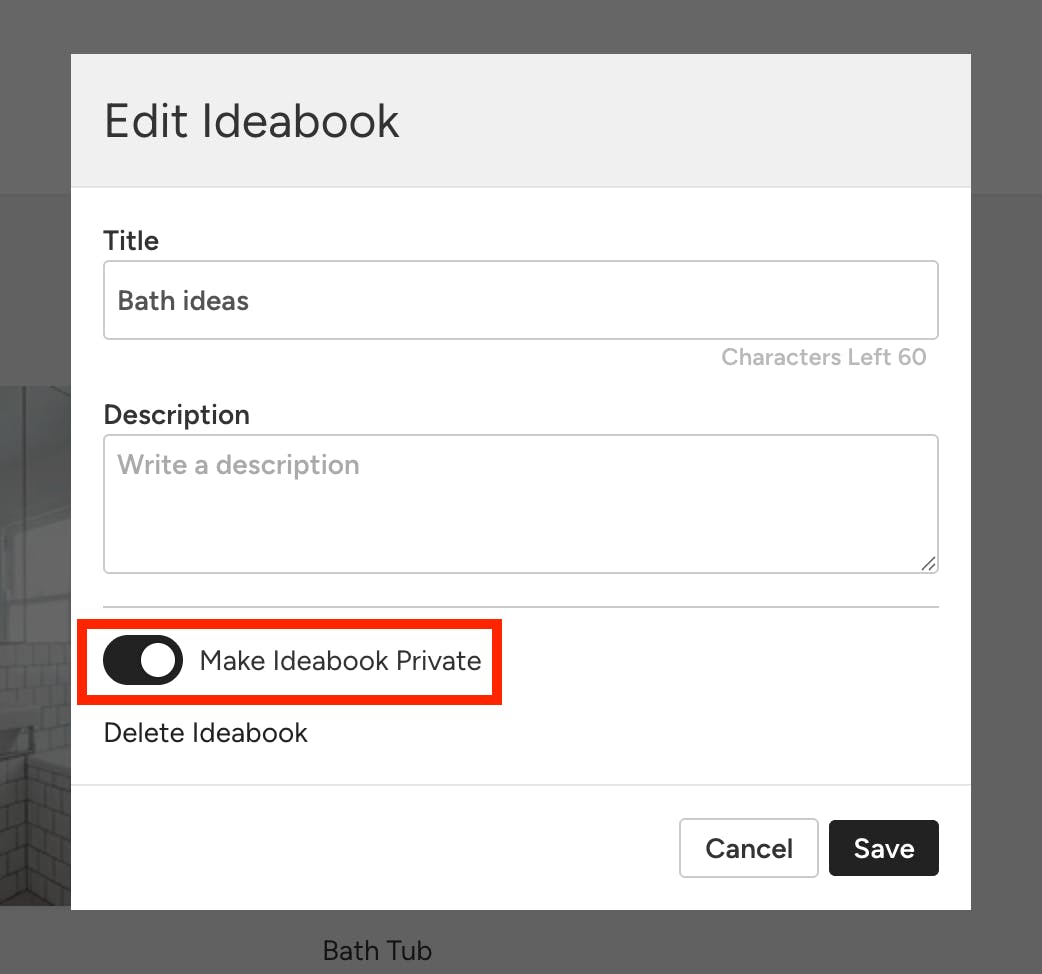Viewport: 1042px width, 974px height.
Task: Cancel editing the ideabook
Action: 748,848
